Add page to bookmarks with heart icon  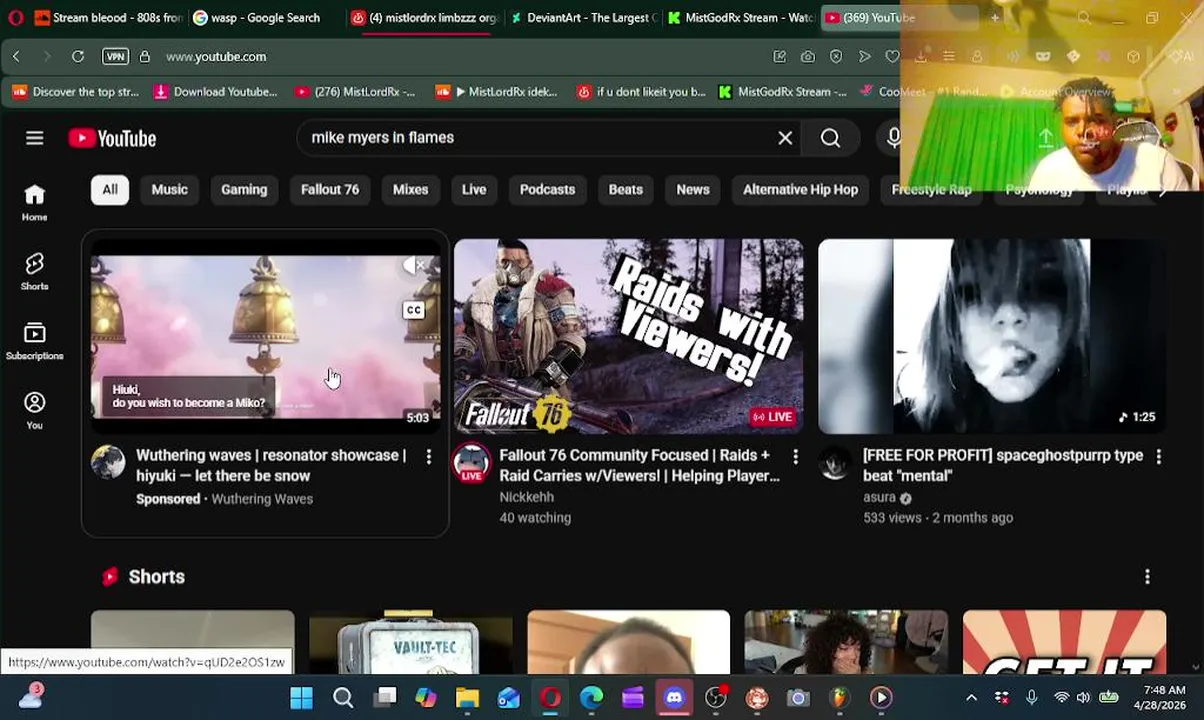[892, 57]
